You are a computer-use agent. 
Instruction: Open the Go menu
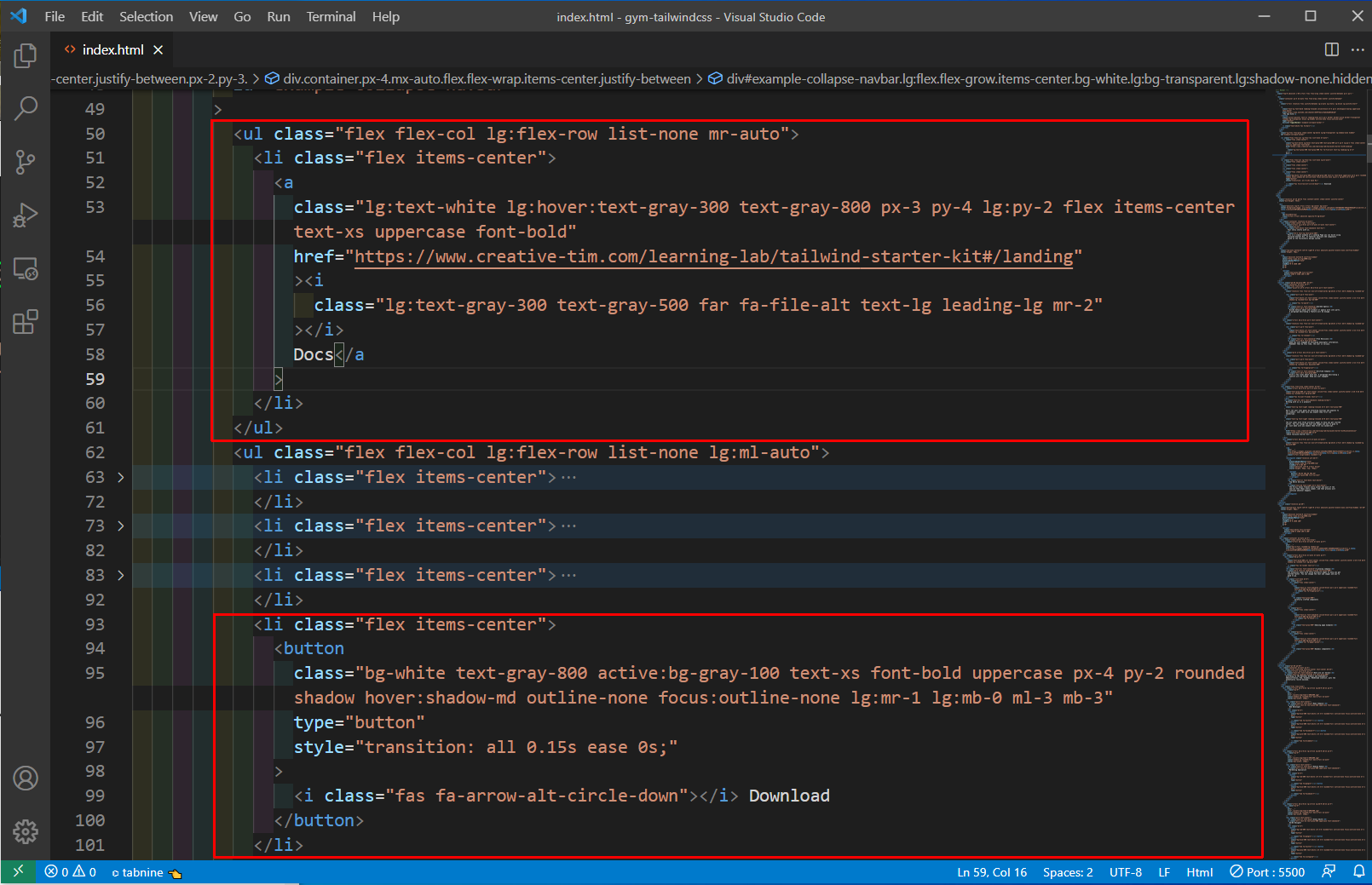[x=242, y=16]
